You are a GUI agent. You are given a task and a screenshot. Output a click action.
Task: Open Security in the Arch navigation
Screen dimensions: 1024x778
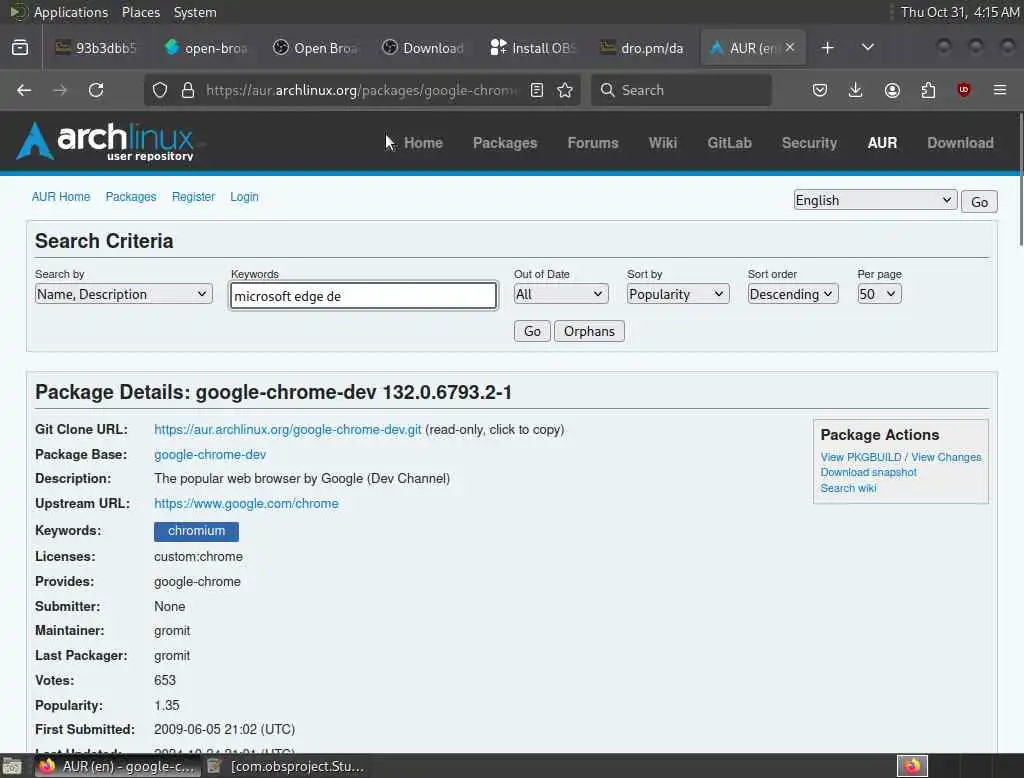[x=809, y=142]
